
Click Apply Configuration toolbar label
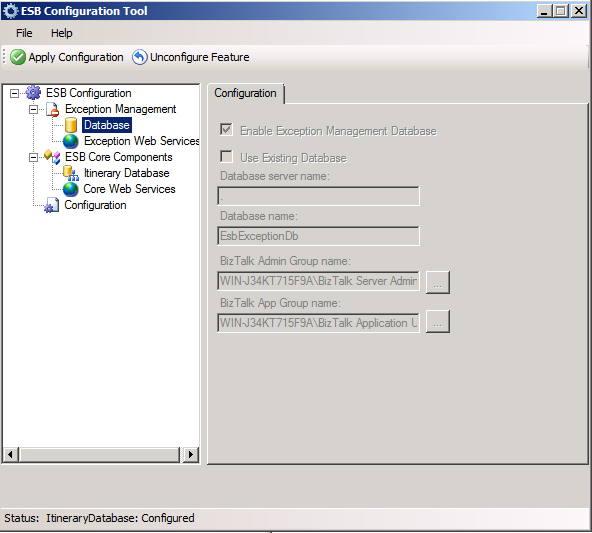click(76, 57)
